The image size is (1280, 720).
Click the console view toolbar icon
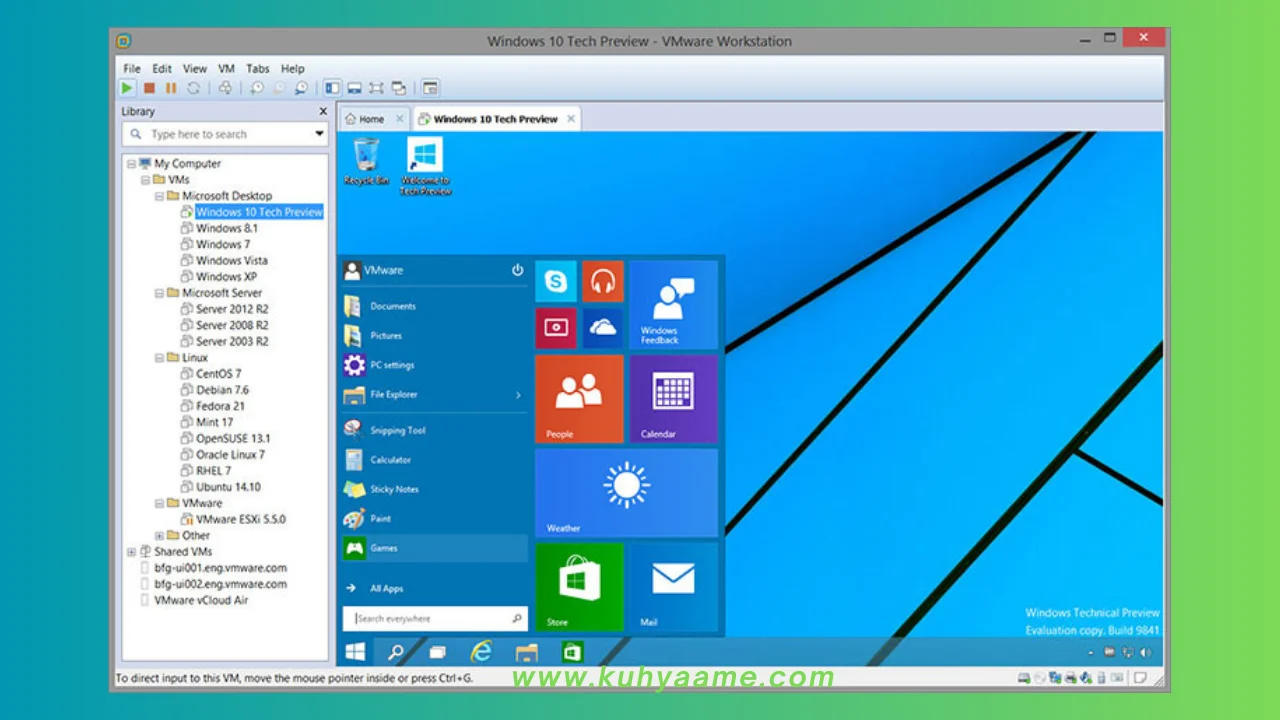pos(430,88)
